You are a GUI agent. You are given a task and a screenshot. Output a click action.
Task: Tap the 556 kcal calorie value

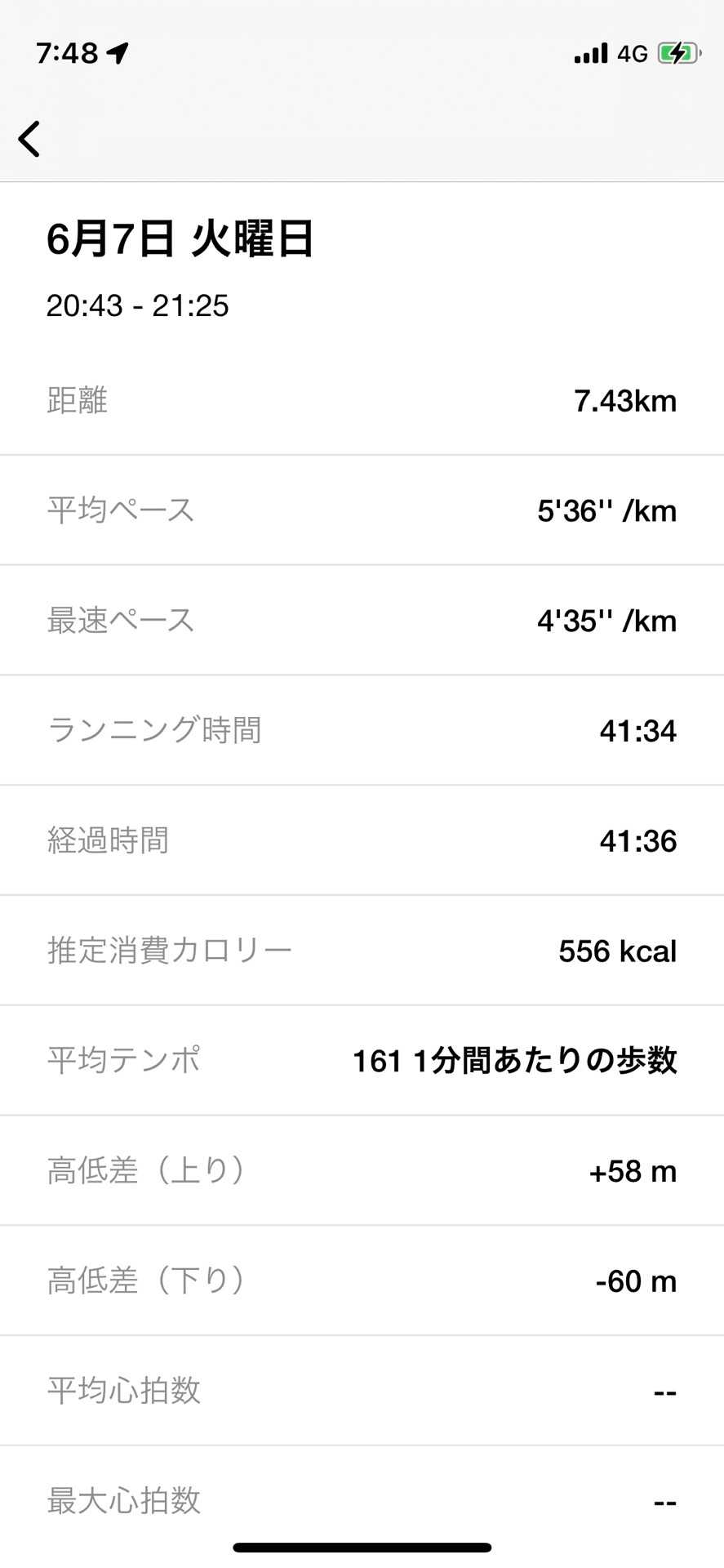pyautogui.click(x=617, y=951)
